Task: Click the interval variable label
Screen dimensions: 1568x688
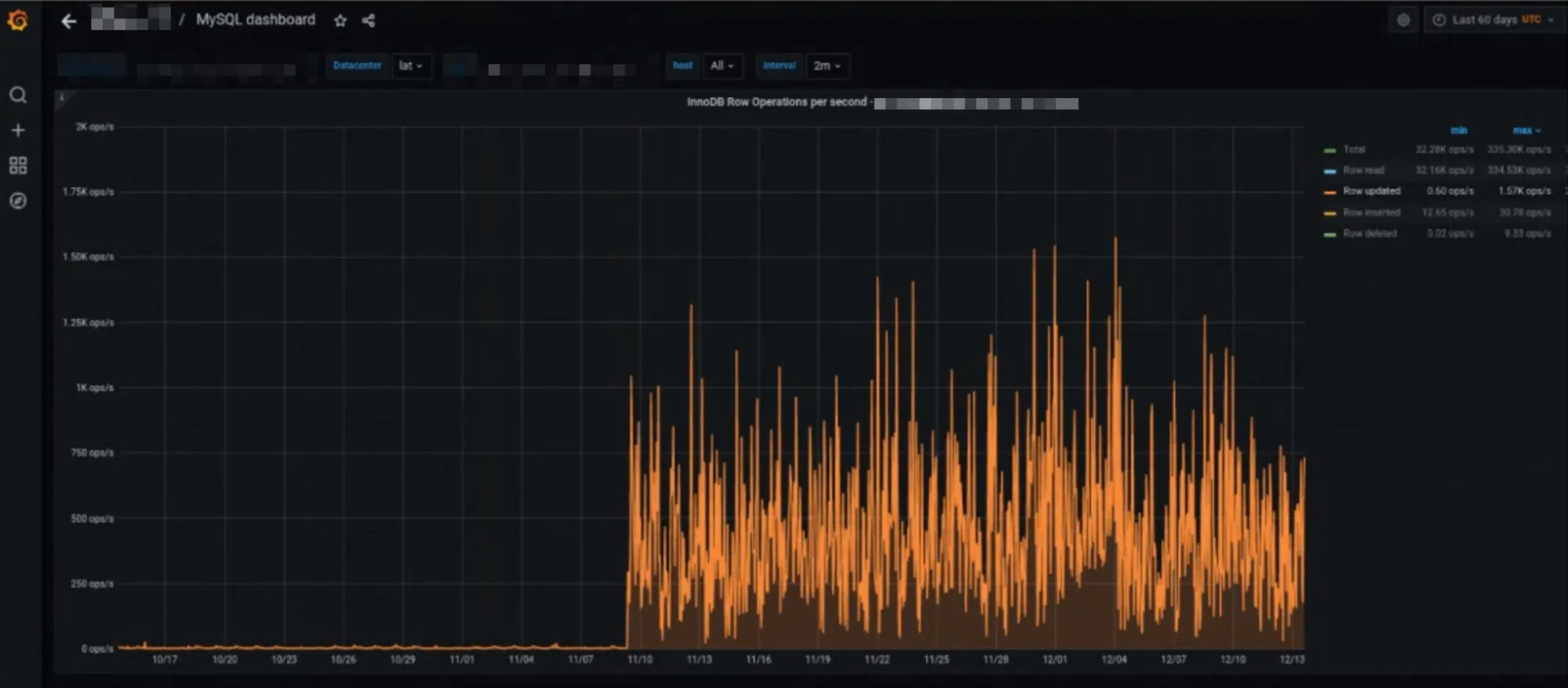Action: tap(779, 66)
